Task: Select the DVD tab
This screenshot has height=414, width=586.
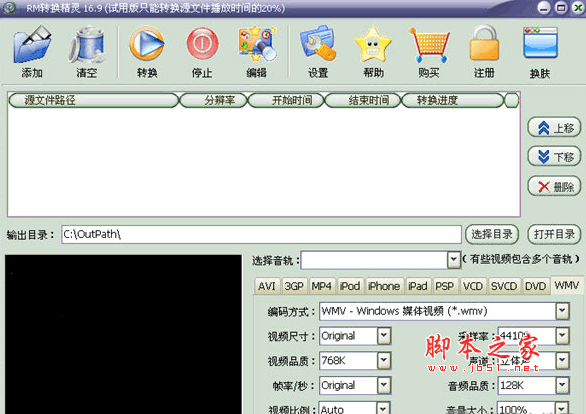Action: [536, 286]
